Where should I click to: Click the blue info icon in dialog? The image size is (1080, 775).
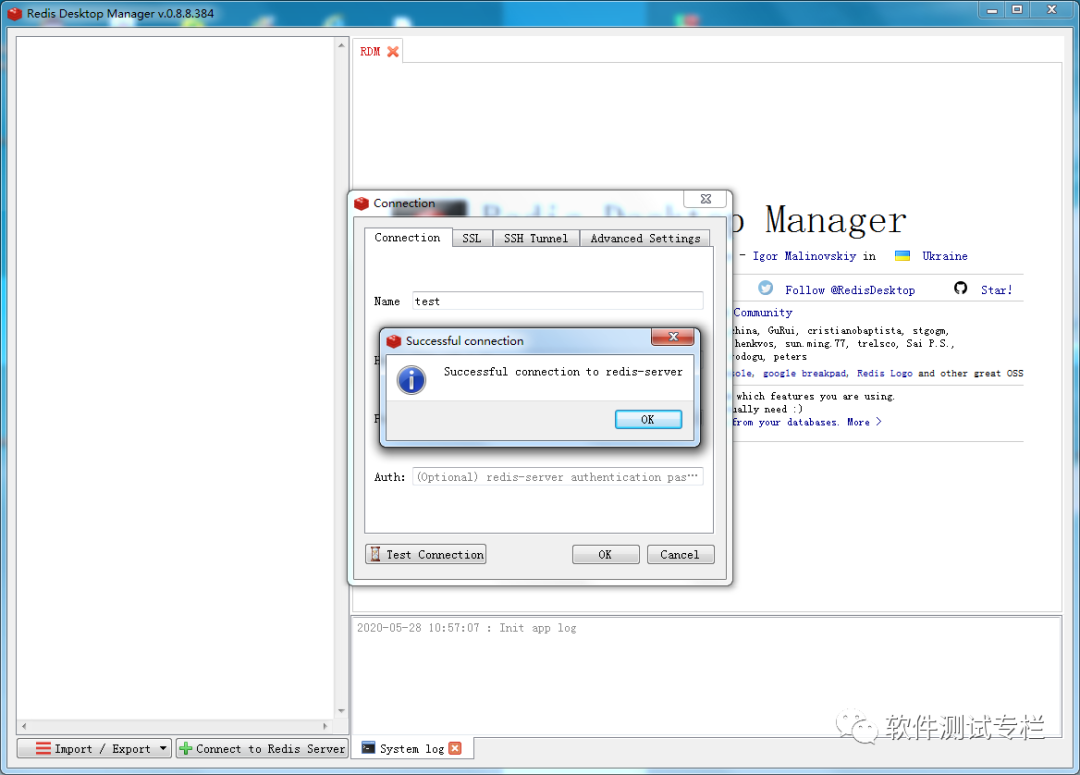click(x=411, y=380)
